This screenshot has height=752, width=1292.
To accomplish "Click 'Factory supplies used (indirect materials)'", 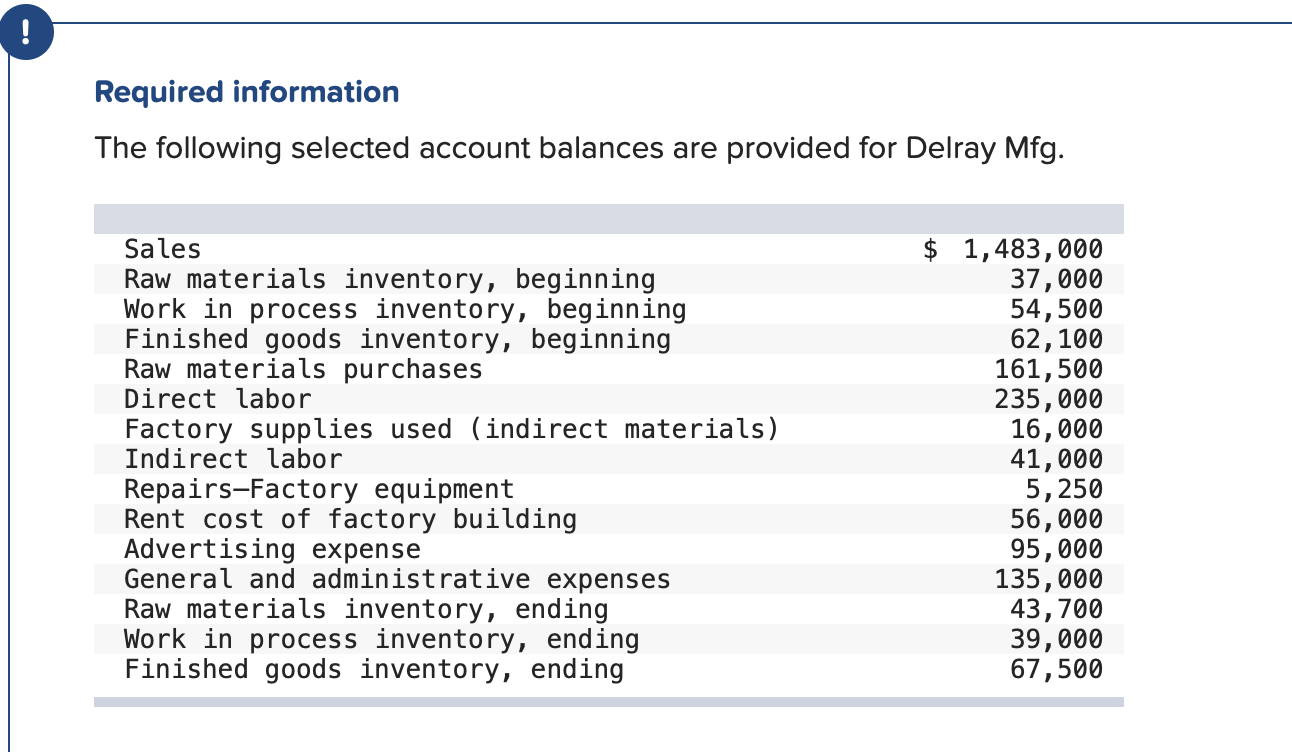I will pyautogui.click(x=451, y=429).
